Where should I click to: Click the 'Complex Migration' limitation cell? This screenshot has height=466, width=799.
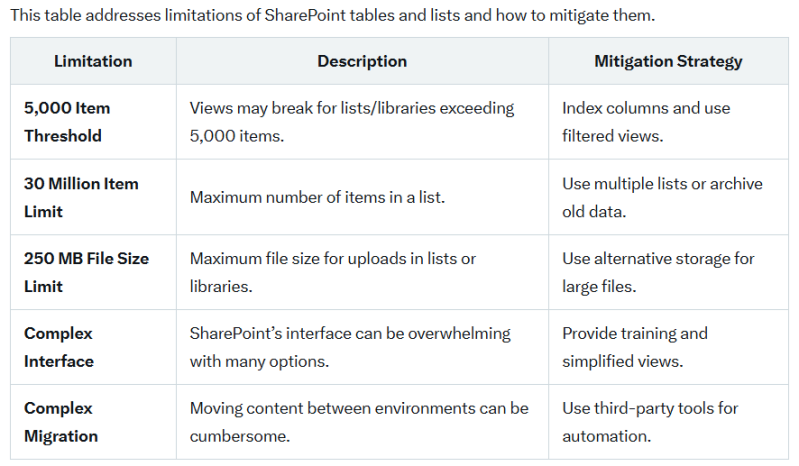pyautogui.click(x=61, y=422)
